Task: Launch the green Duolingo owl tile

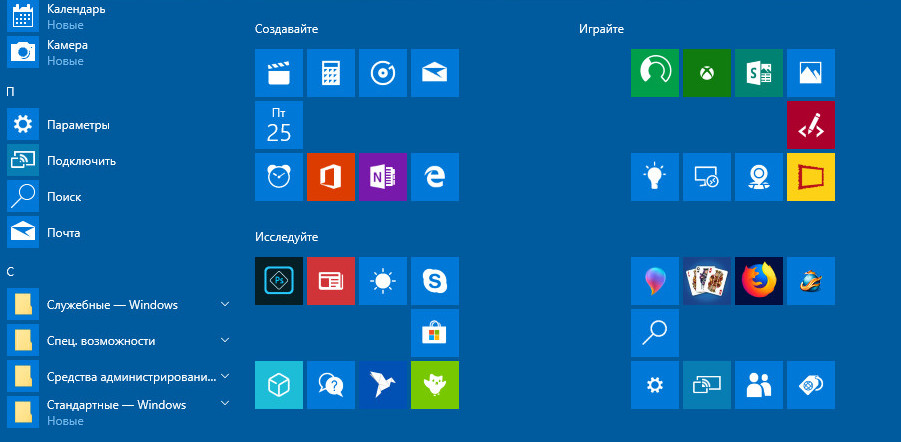Action: (435, 385)
